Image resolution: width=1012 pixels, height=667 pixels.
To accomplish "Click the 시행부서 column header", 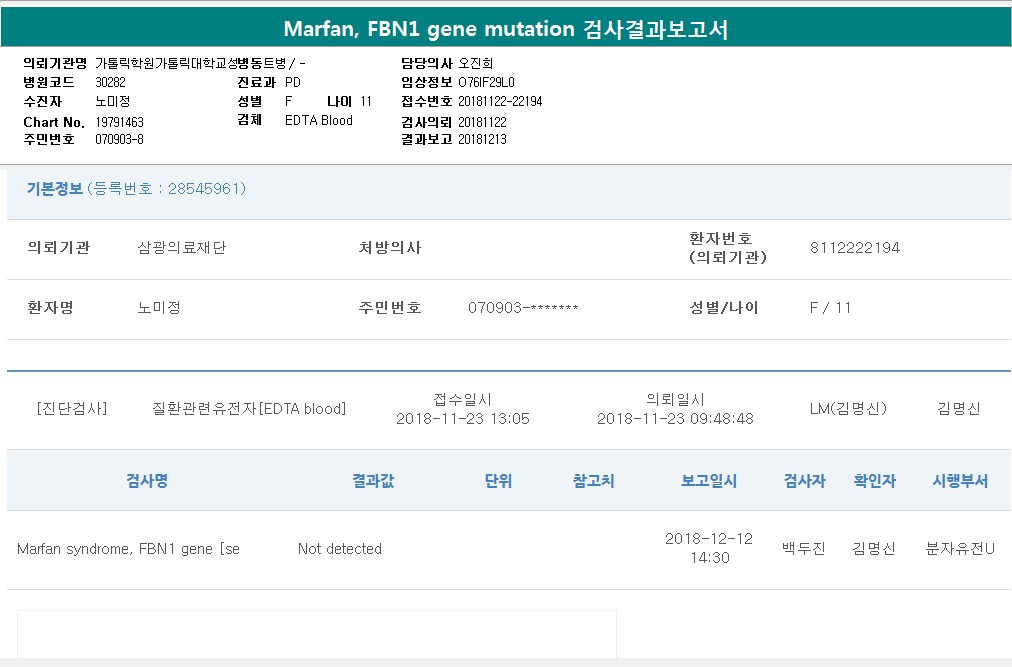I will 960,481.
